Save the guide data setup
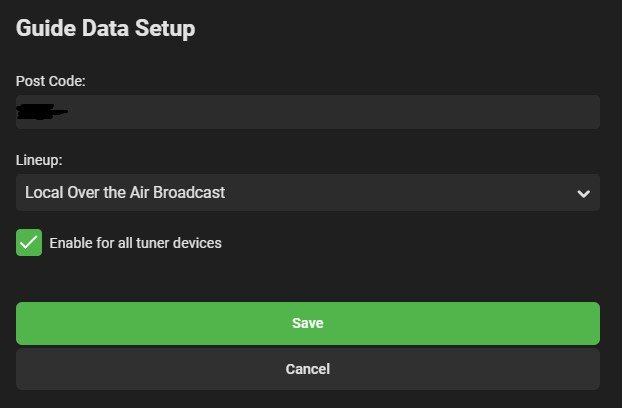 [307, 323]
